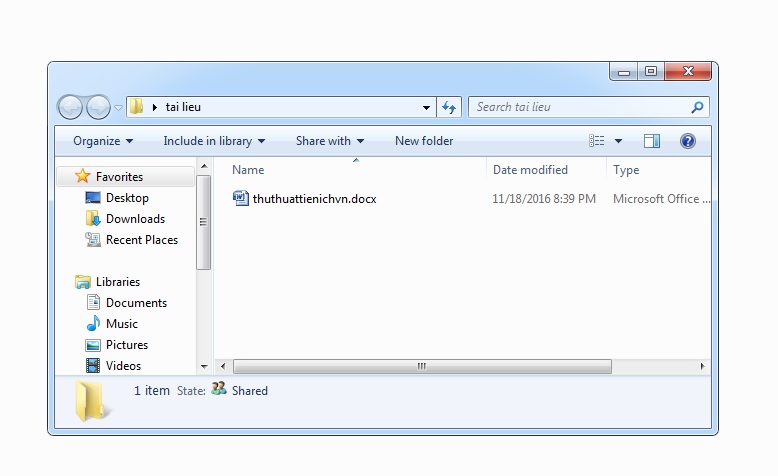Open Desktop in Favorites
778x476 pixels.
click(127, 198)
